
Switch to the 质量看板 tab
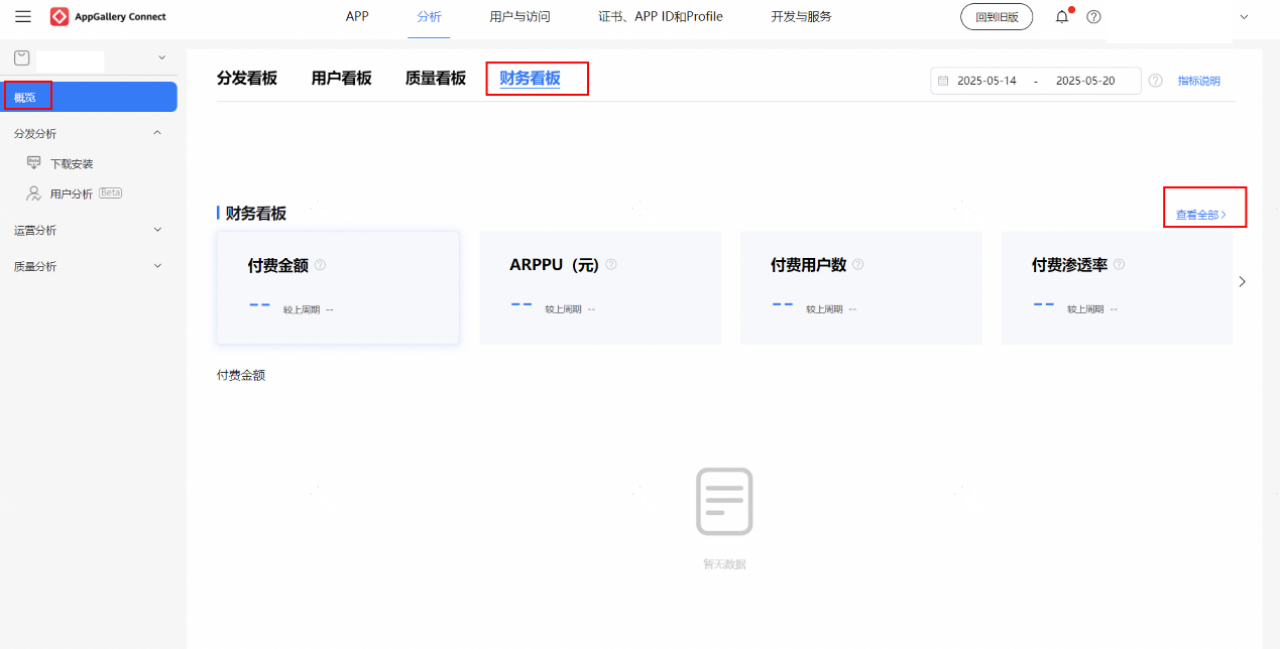[x=435, y=78]
